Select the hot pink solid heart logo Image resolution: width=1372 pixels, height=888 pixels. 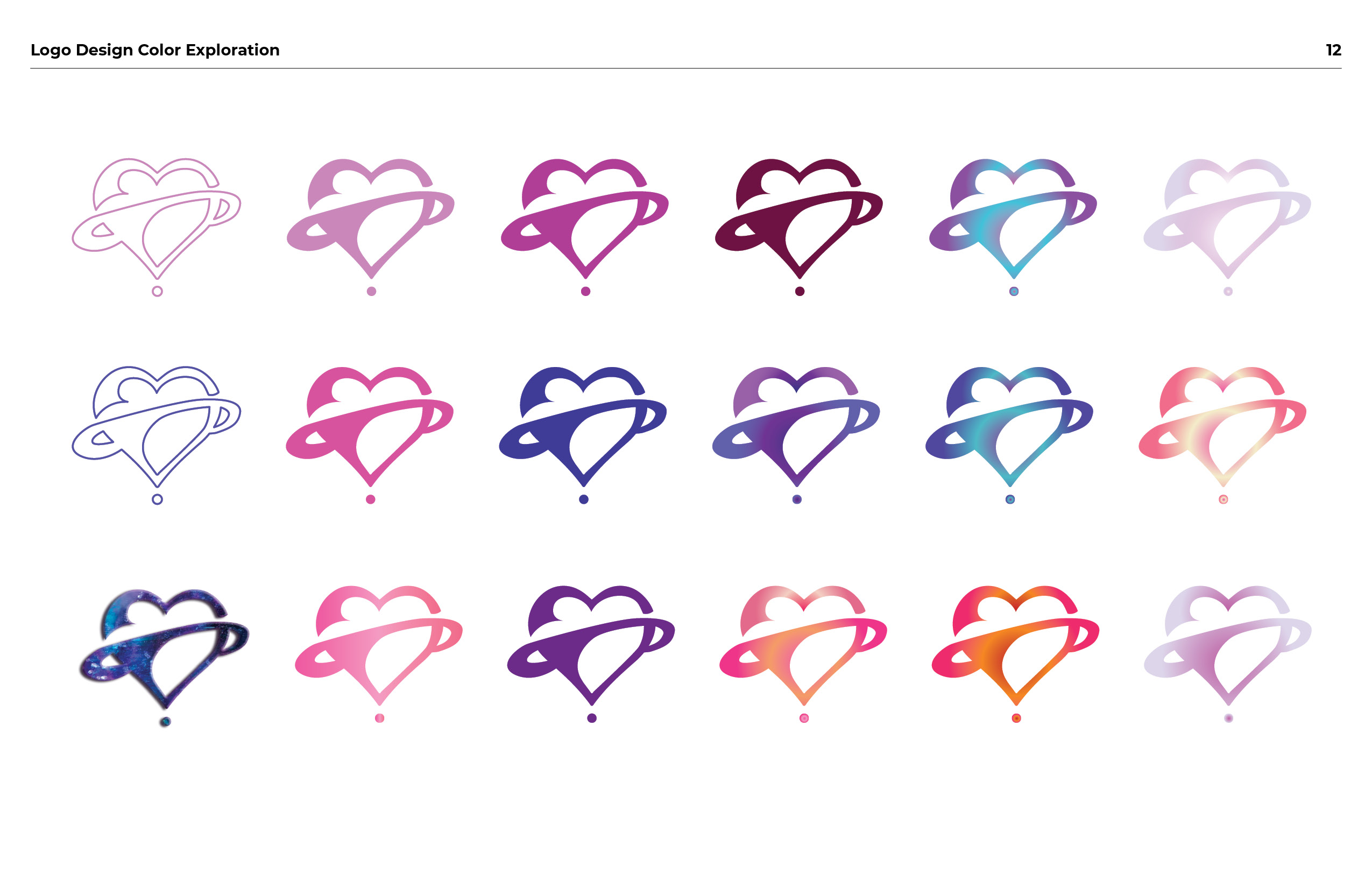[370, 427]
